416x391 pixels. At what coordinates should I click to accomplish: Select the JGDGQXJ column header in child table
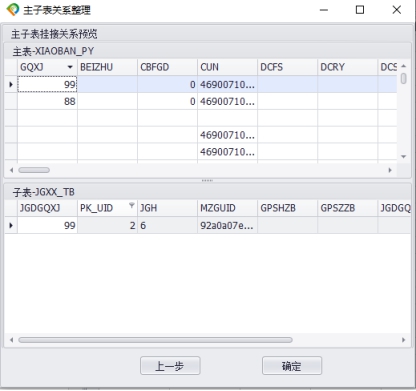[47, 208]
